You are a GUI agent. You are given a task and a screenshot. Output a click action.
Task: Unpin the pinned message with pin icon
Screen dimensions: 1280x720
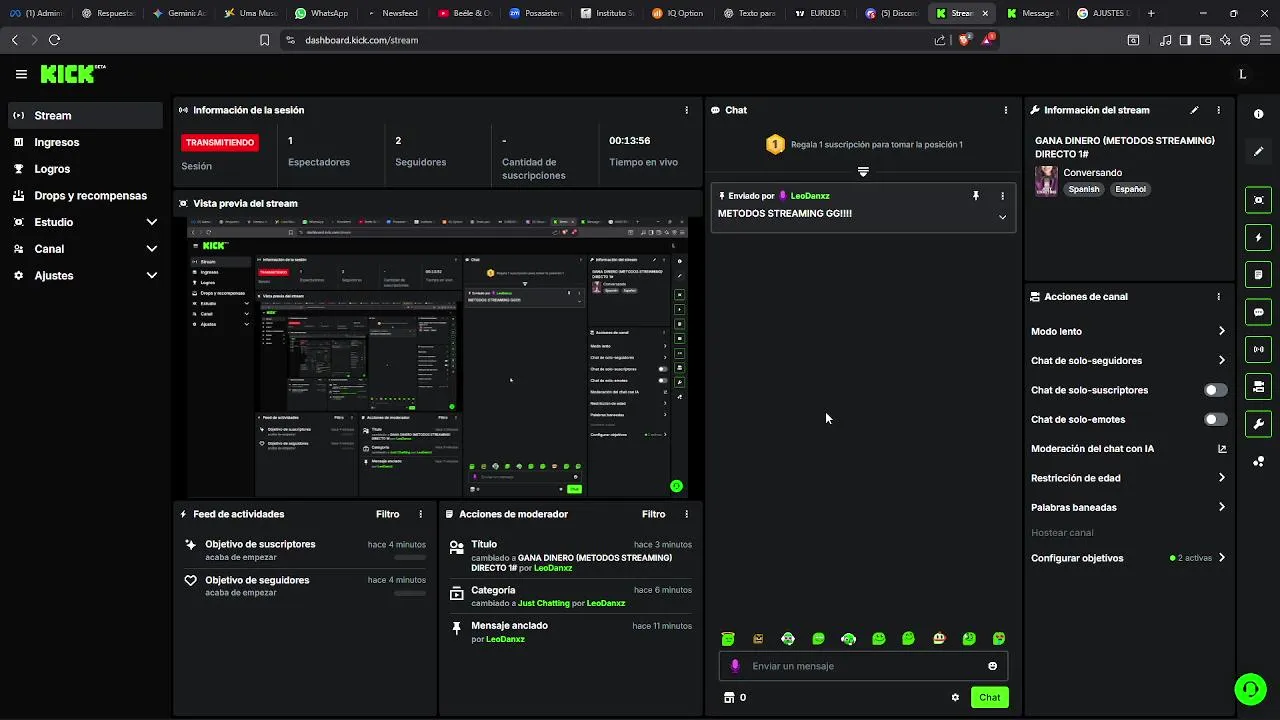tap(975, 196)
